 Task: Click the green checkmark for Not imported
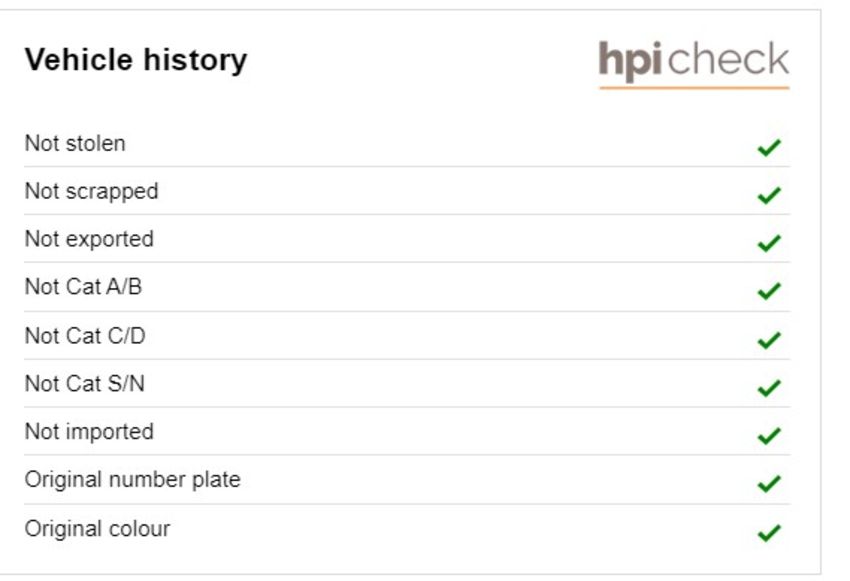coord(769,436)
